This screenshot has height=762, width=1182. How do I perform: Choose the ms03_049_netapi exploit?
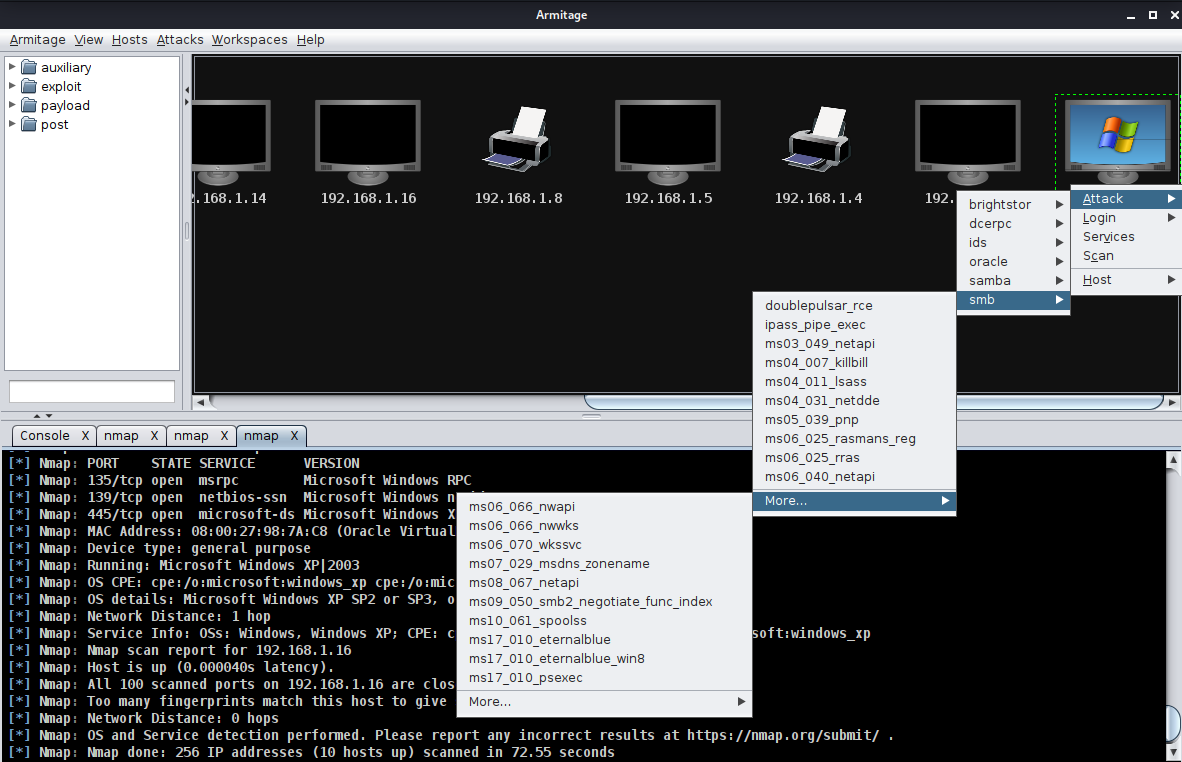pos(854,343)
